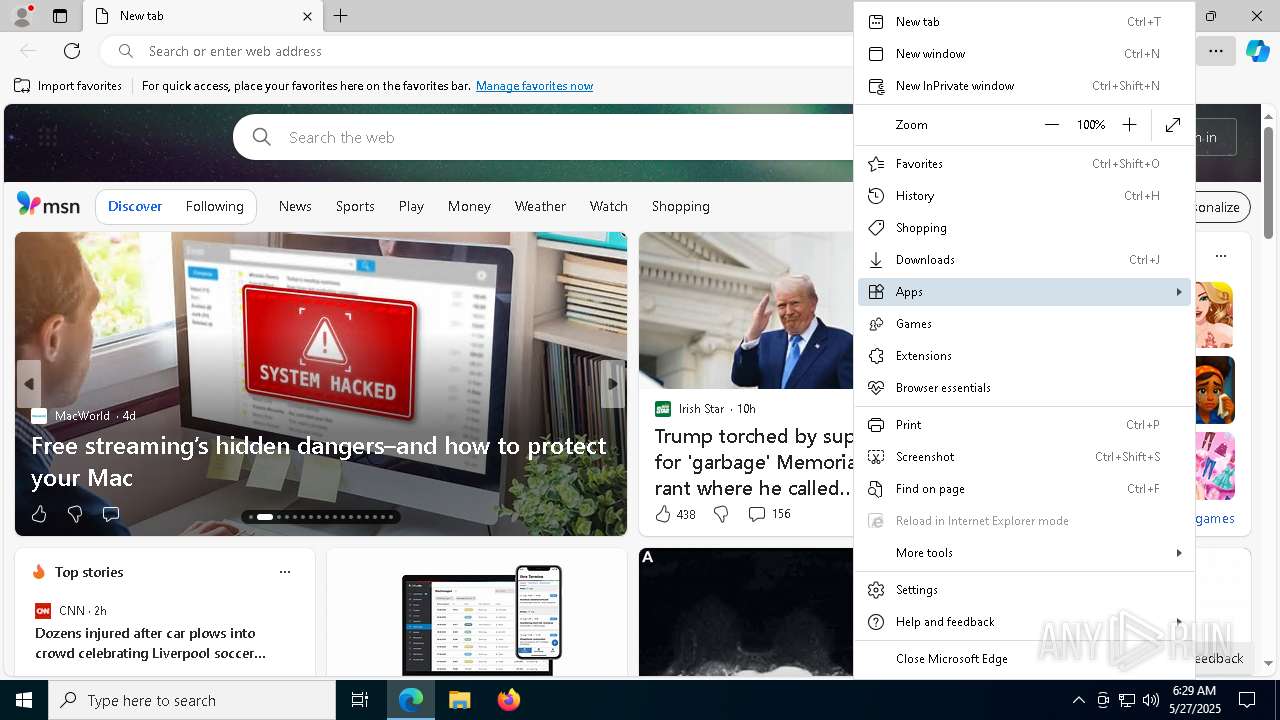Open Extensions from the menu
Image resolution: width=1280 pixels, height=720 pixels.
(x=1024, y=356)
